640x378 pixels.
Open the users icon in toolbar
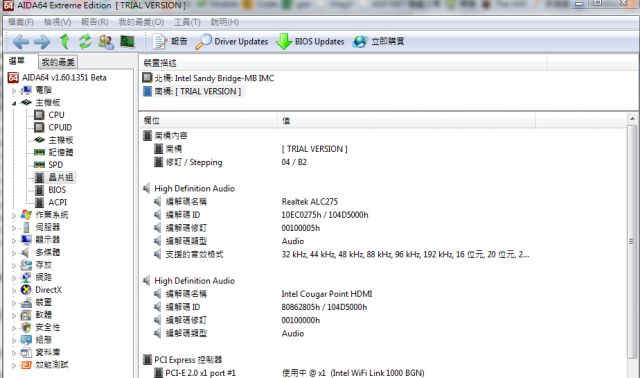click(106, 42)
